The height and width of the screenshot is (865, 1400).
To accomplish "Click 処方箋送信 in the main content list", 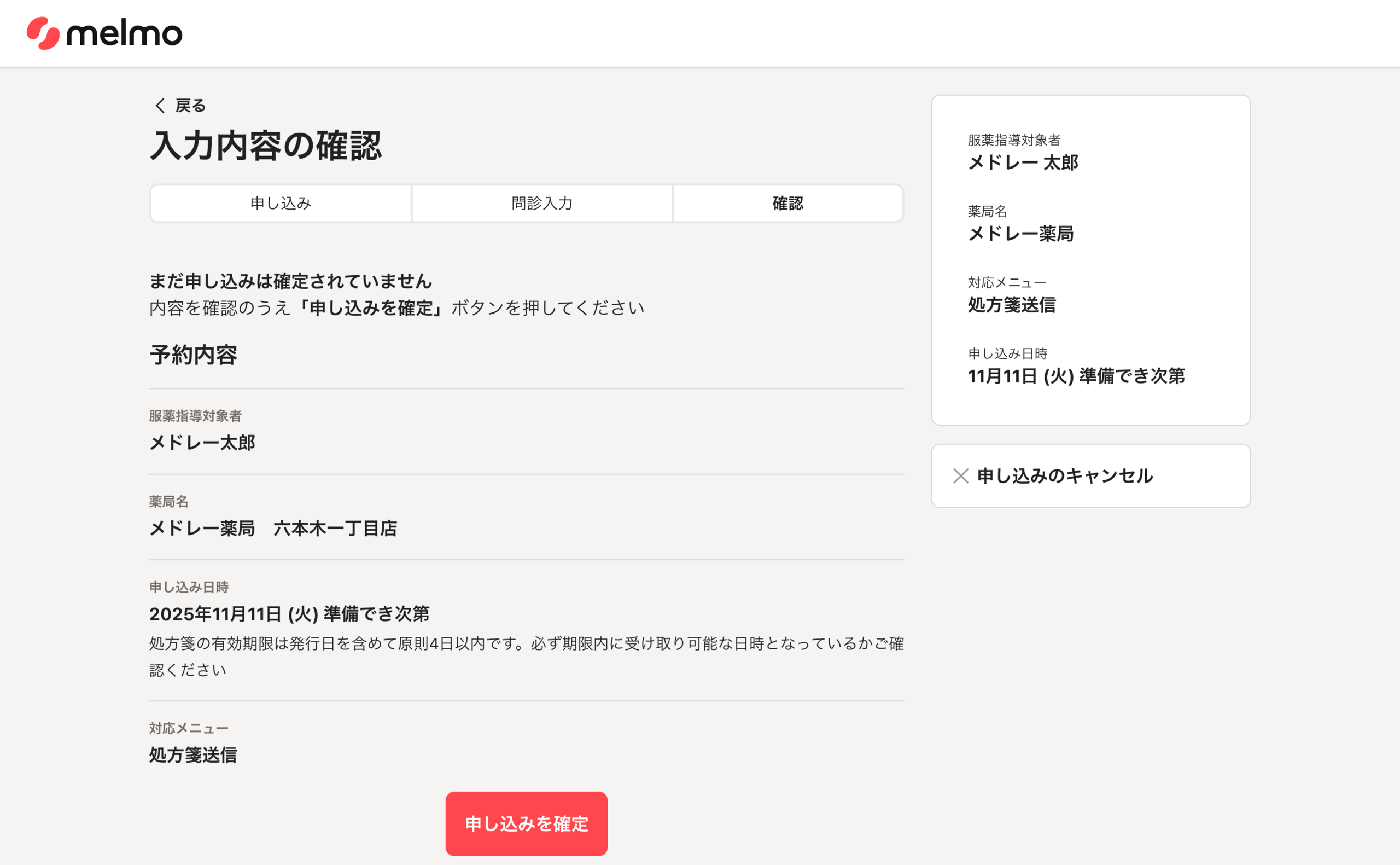I will click(193, 755).
